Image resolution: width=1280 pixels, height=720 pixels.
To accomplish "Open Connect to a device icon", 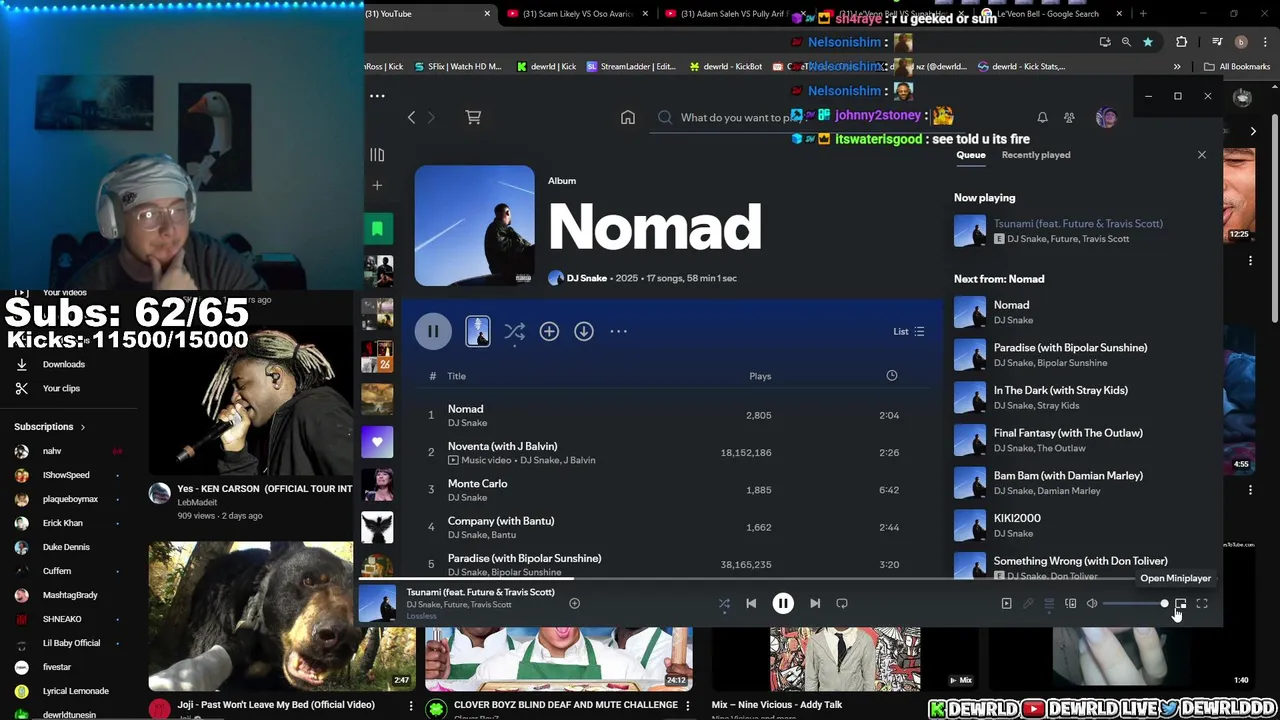I will (1070, 603).
